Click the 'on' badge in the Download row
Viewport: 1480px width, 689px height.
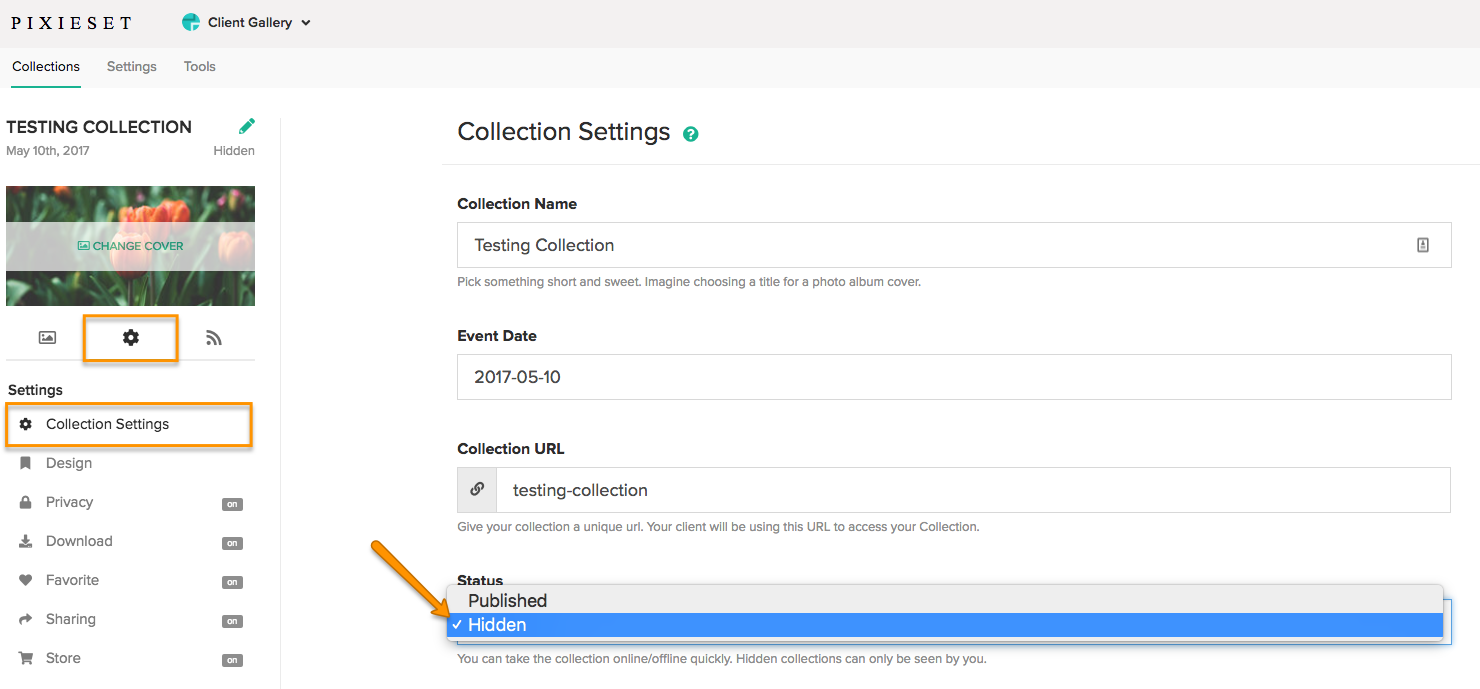[232, 544]
